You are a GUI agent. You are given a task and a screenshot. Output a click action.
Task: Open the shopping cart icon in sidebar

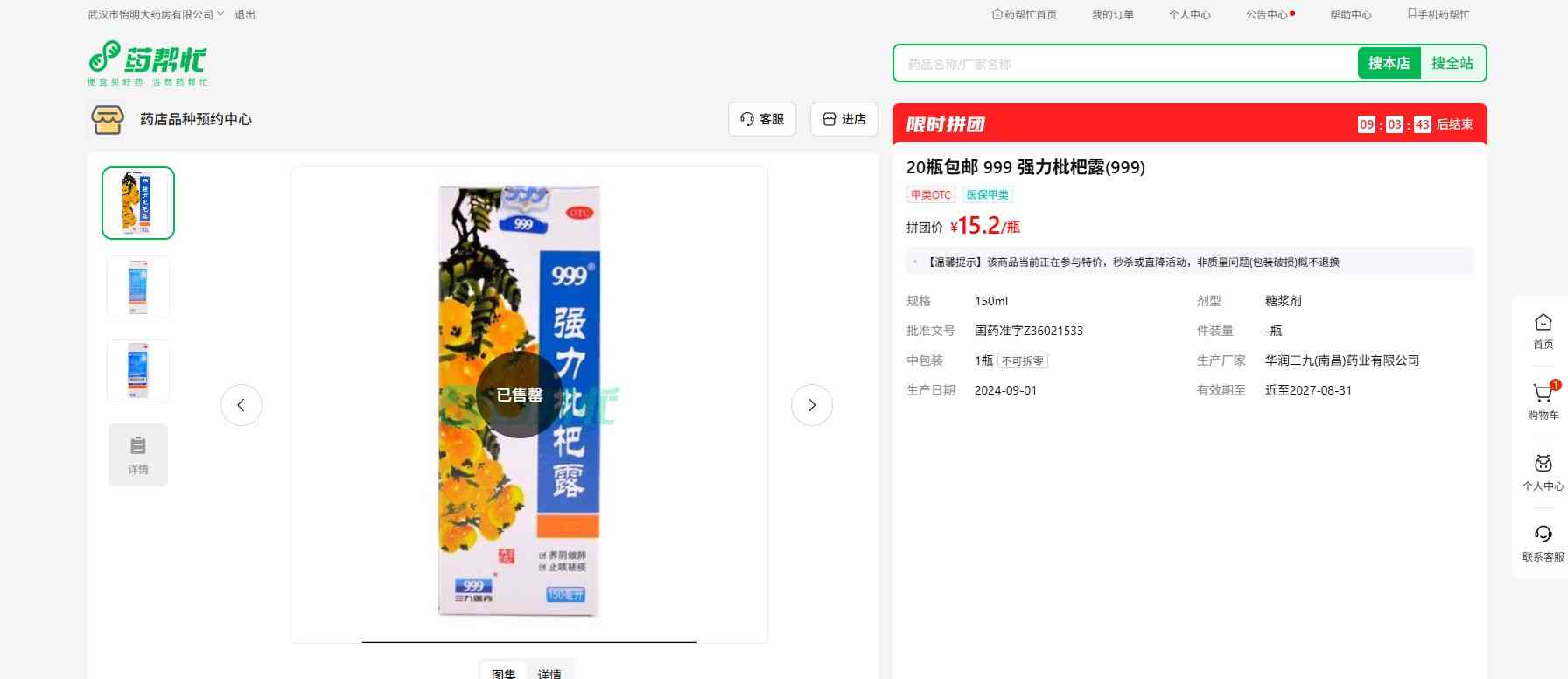pyautogui.click(x=1543, y=394)
